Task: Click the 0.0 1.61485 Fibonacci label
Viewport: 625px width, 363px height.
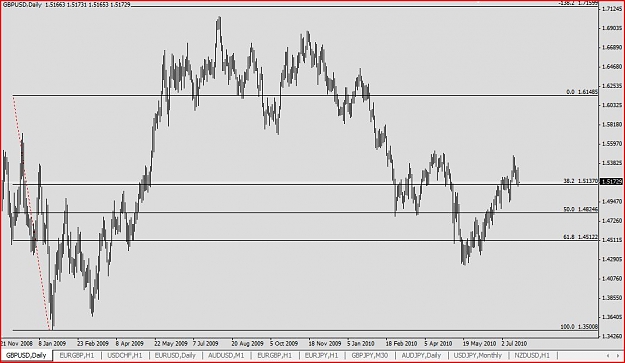Action: [x=582, y=92]
